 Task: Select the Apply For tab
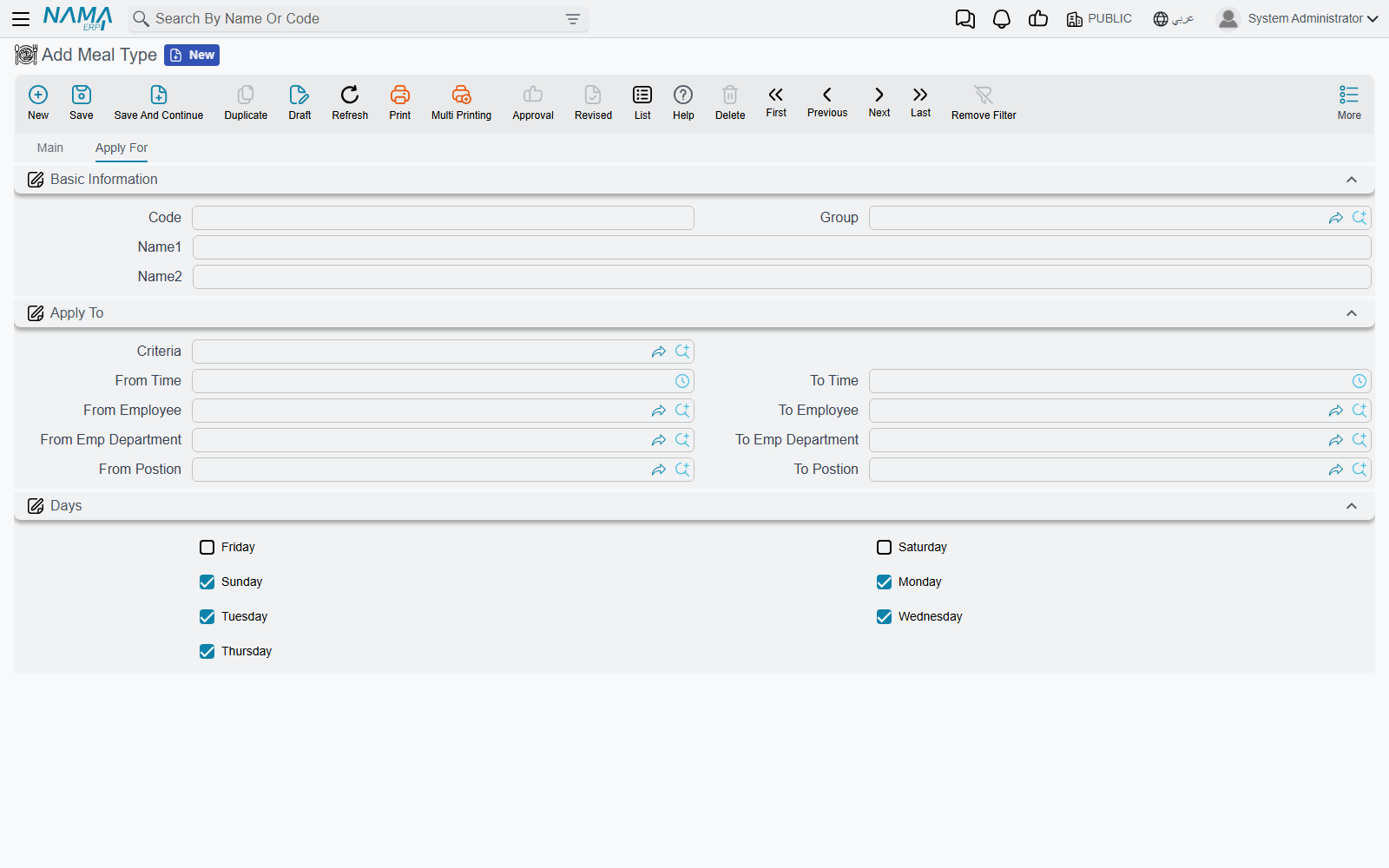click(x=122, y=148)
